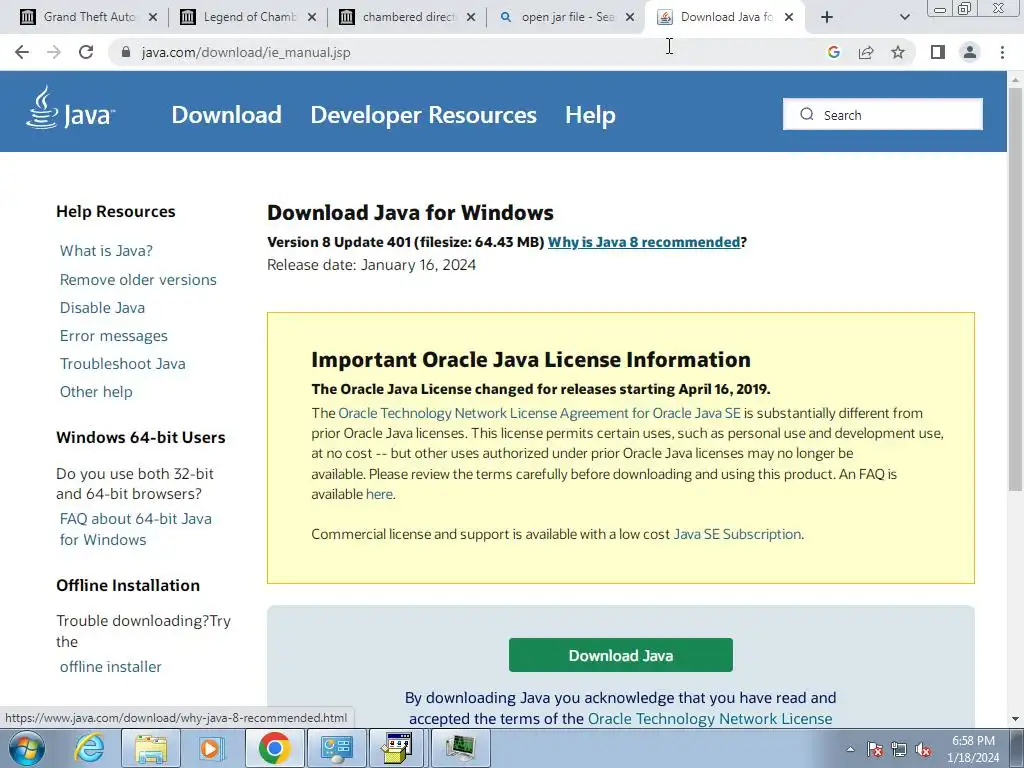The image size is (1024, 768).
Task: Click the browser forward arrow
Action: pyautogui.click(x=54, y=52)
